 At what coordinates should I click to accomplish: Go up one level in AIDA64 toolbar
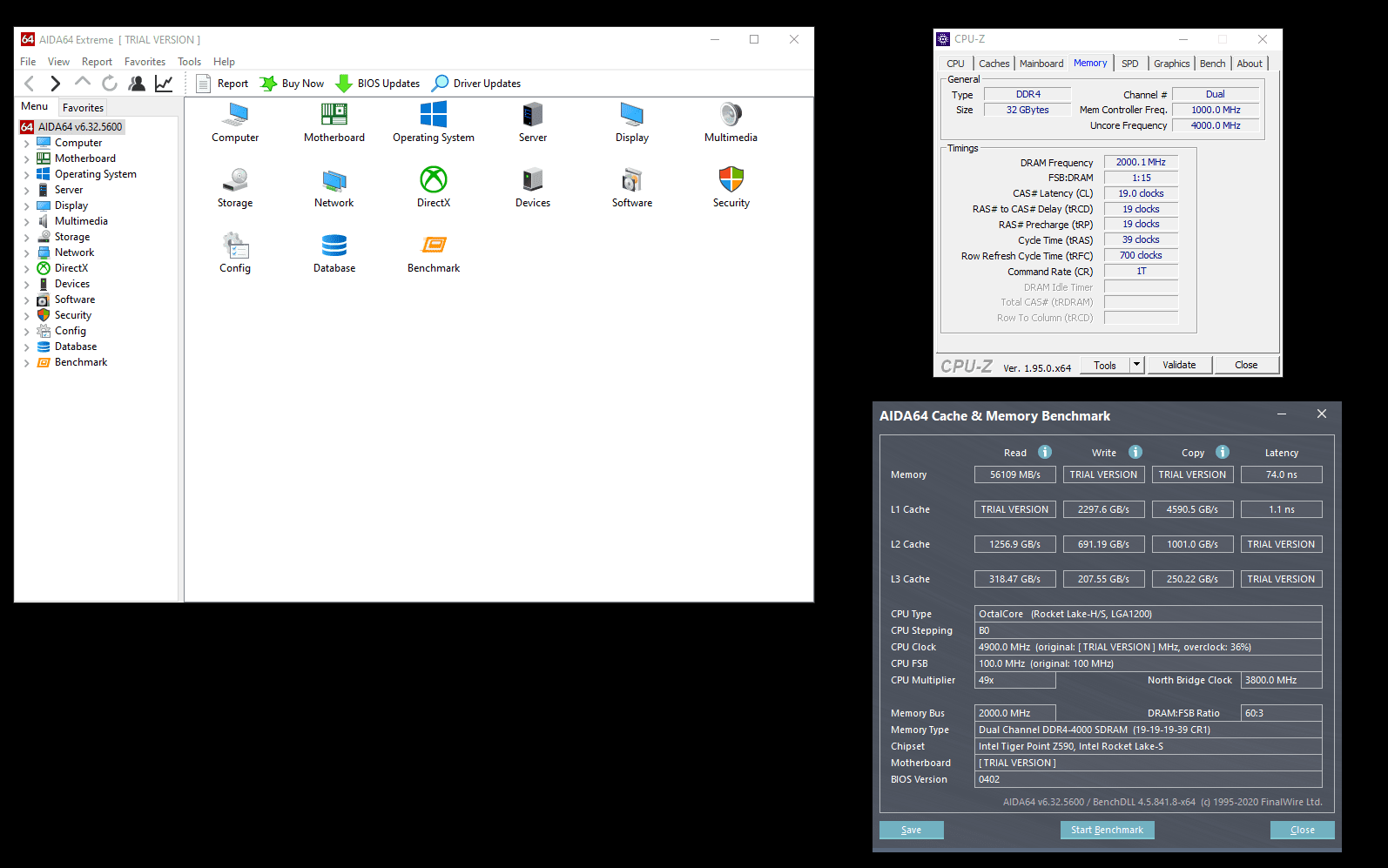coord(83,83)
